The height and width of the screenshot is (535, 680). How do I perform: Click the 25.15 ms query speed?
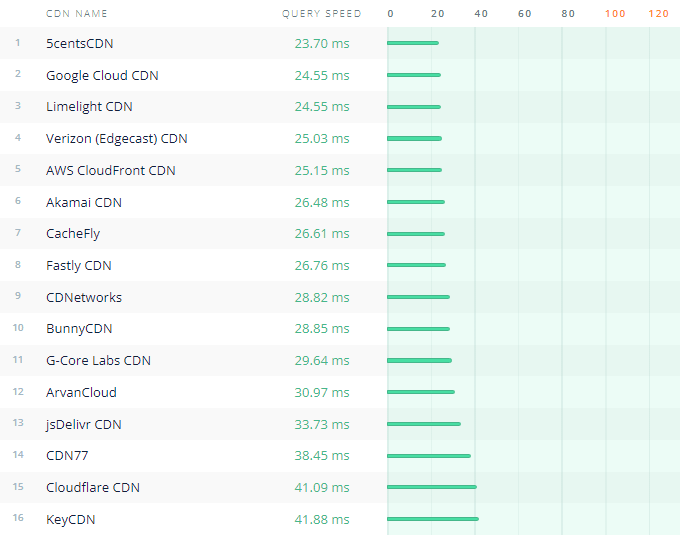[322, 170]
